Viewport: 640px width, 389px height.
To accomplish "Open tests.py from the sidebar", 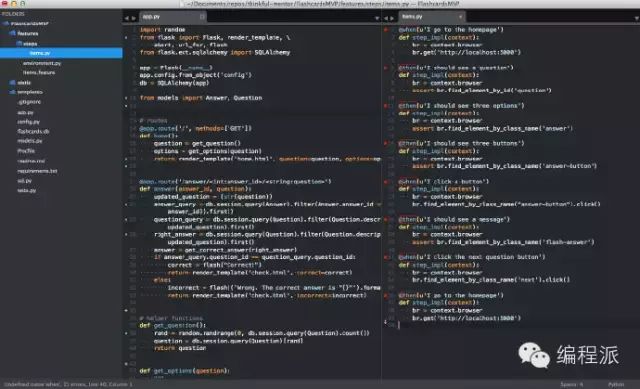I will (x=27, y=191).
